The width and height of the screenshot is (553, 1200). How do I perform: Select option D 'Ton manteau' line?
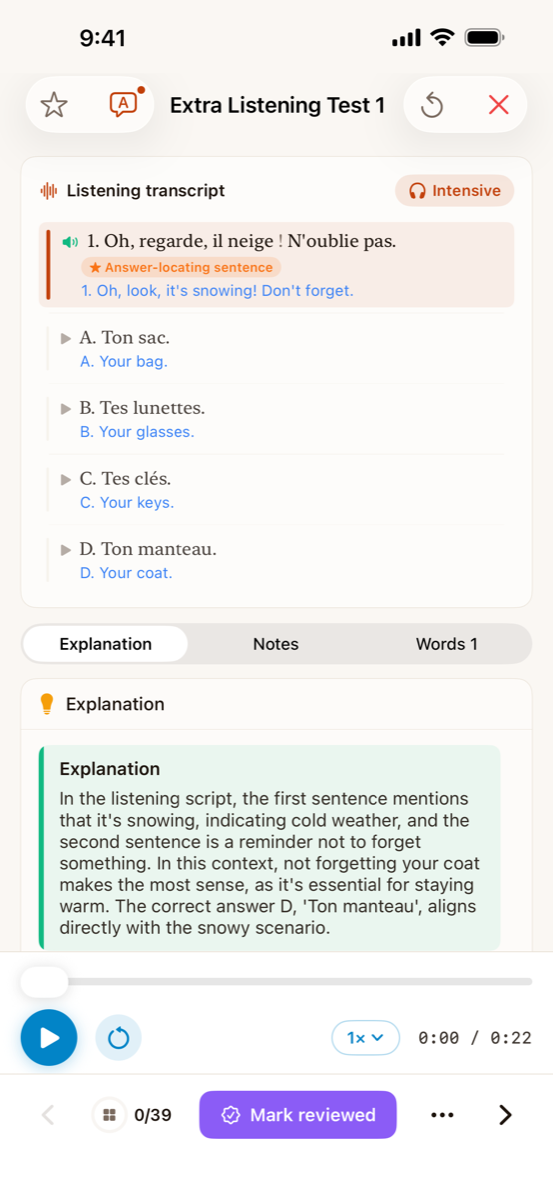[x=280, y=560]
